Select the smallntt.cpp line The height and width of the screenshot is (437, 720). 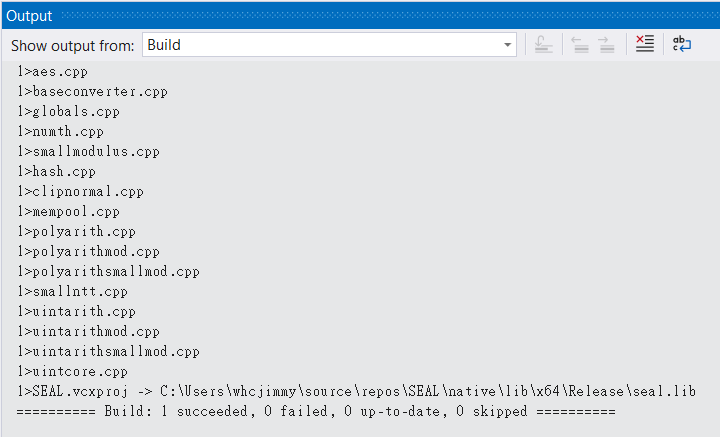[72, 292]
